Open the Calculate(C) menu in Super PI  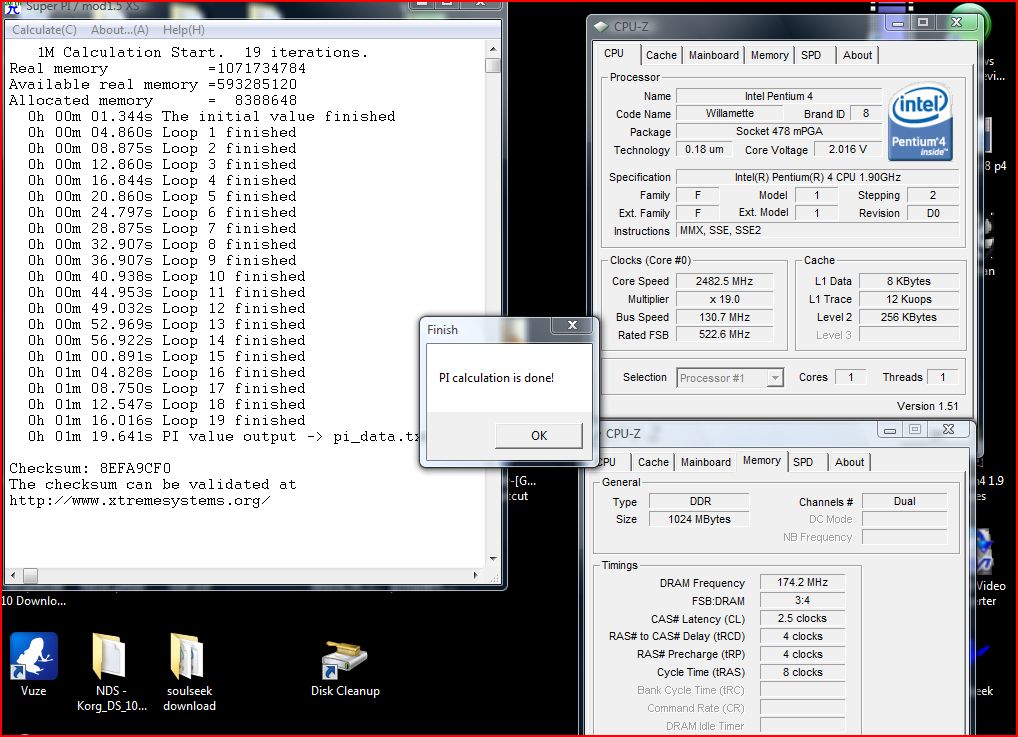point(44,30)
